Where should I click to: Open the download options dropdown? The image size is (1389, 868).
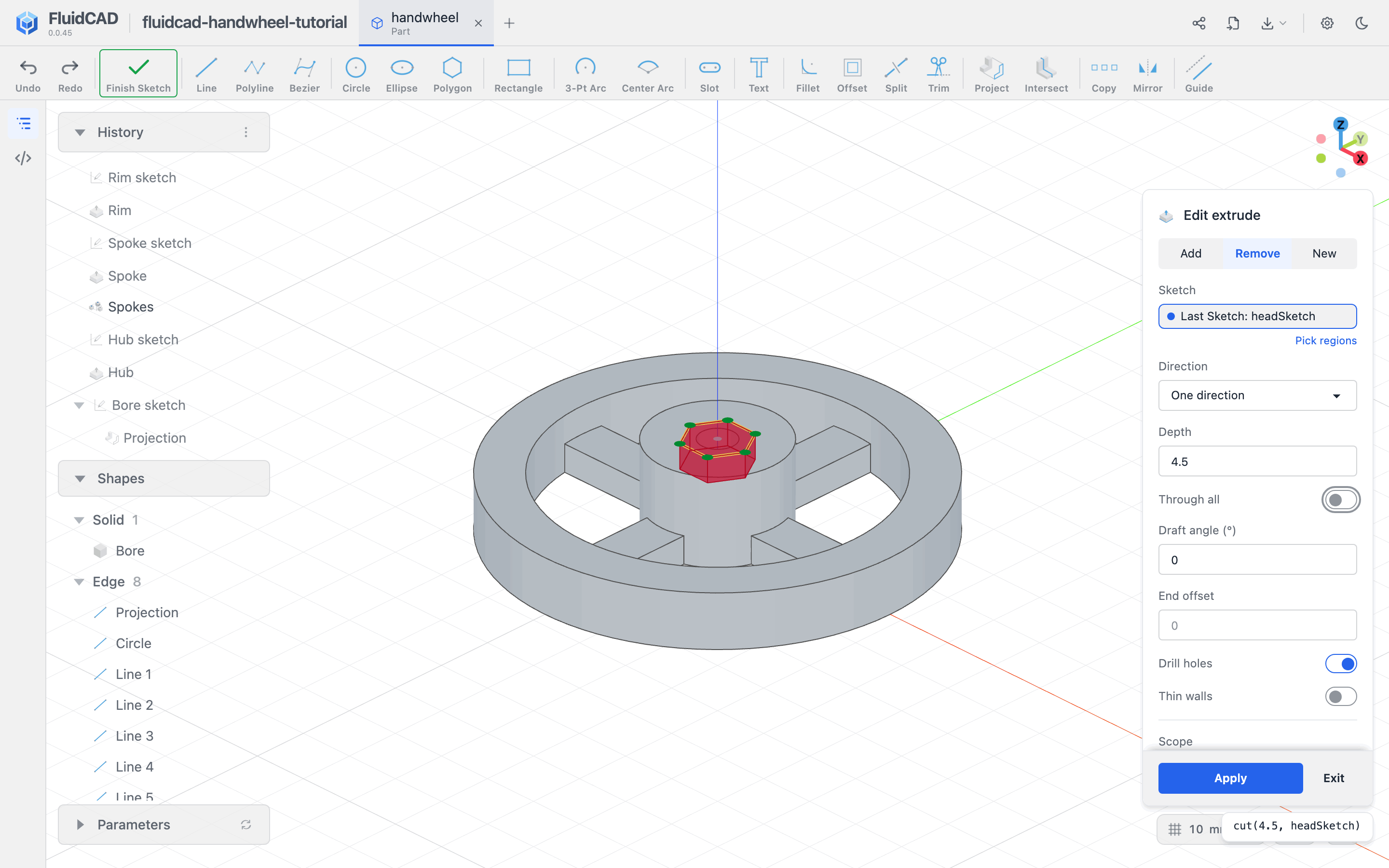1274,23
